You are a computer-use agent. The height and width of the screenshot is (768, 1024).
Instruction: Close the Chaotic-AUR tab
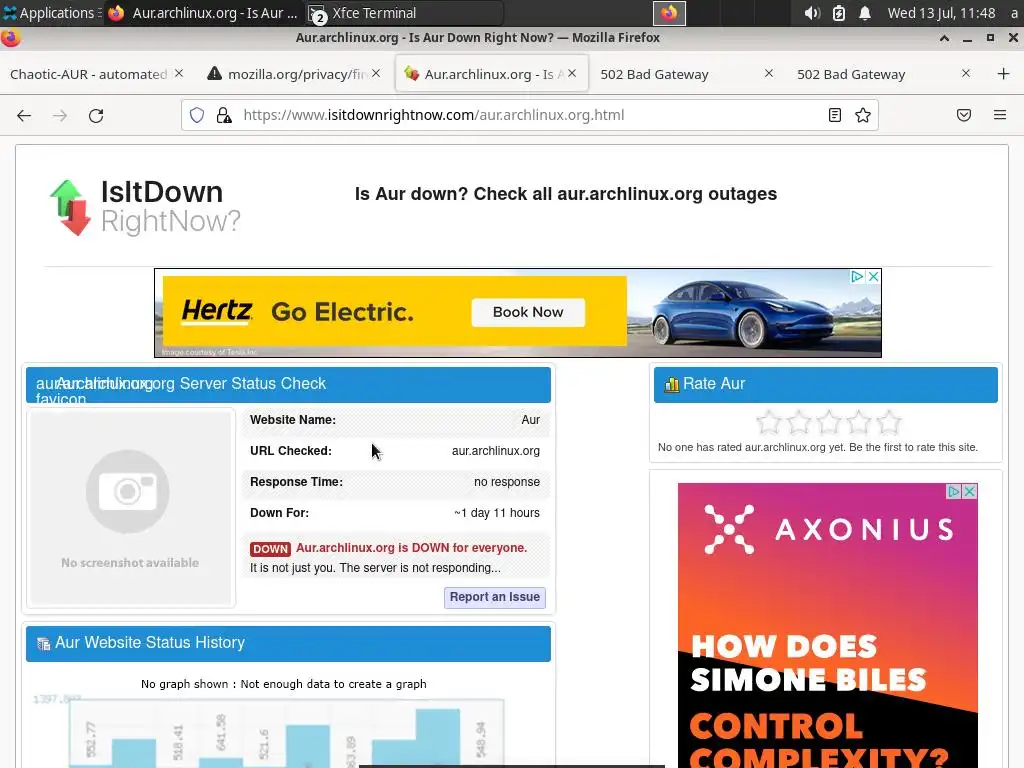tap(179, 74)
